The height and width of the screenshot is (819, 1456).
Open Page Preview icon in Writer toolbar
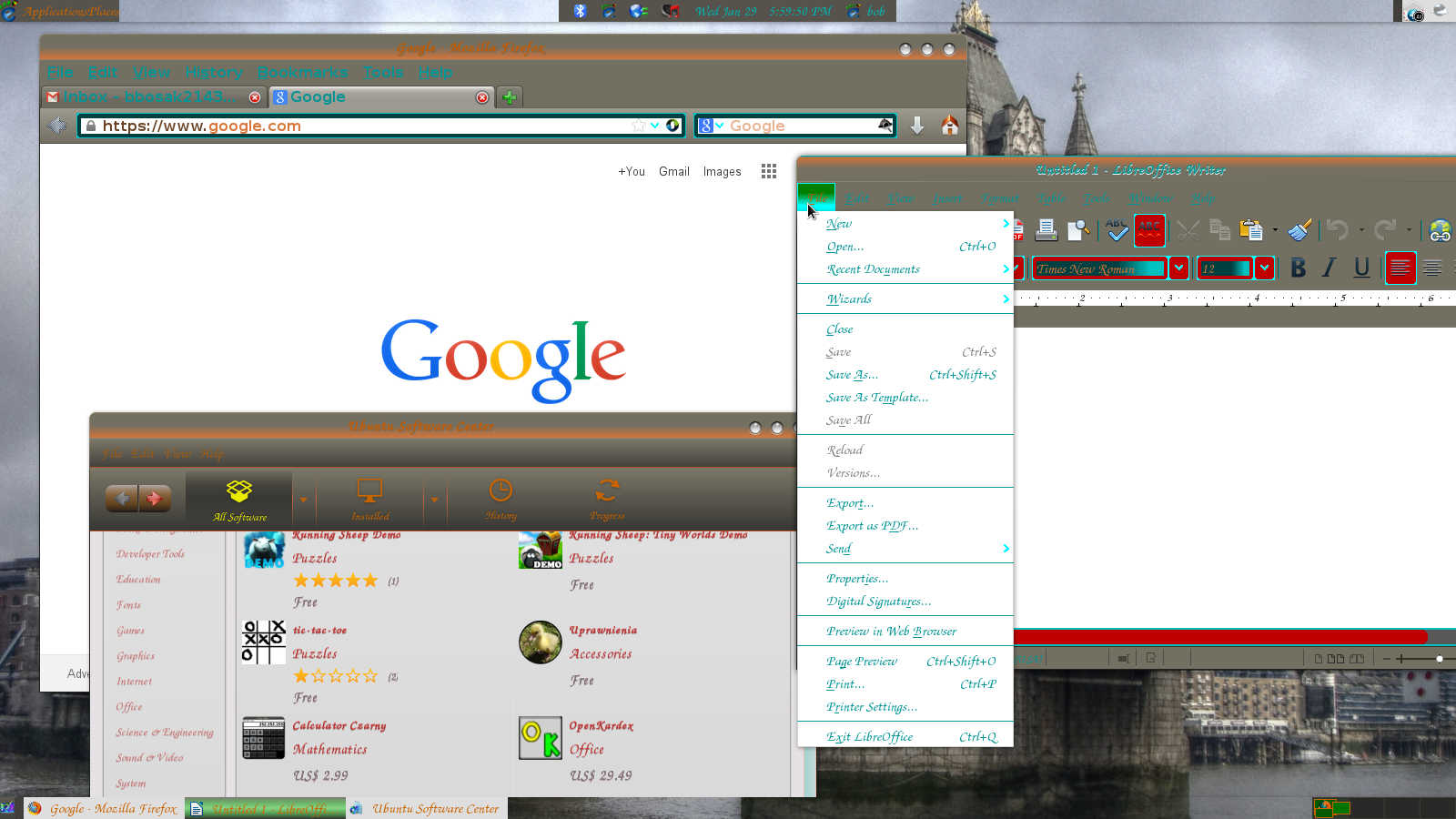(1078, 230)
